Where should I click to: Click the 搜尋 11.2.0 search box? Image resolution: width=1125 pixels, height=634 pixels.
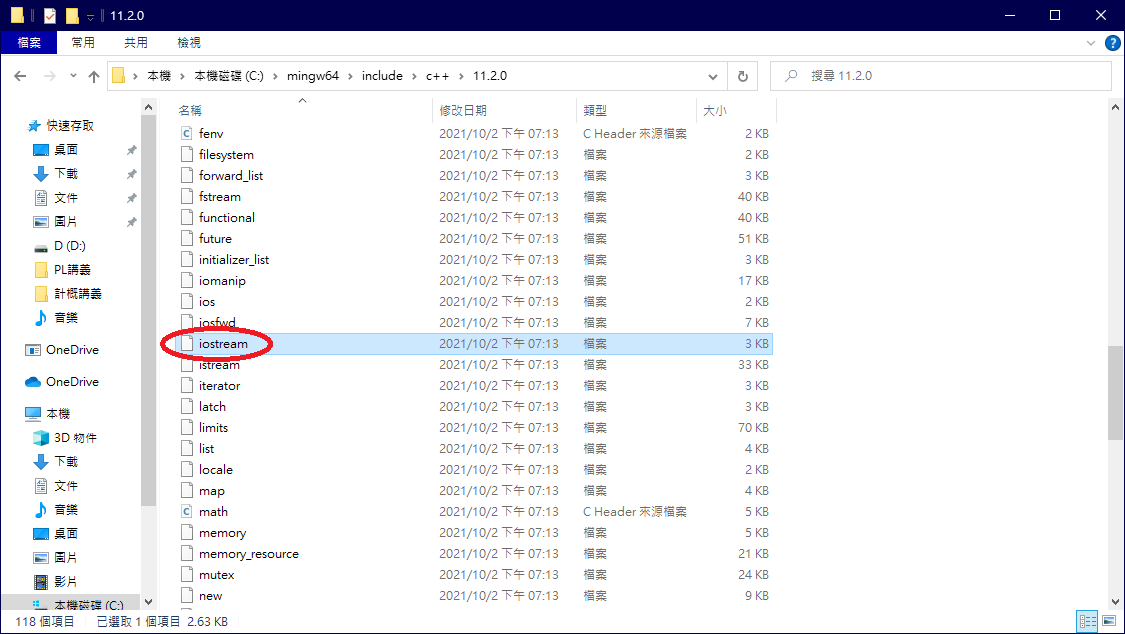[940, 76]
